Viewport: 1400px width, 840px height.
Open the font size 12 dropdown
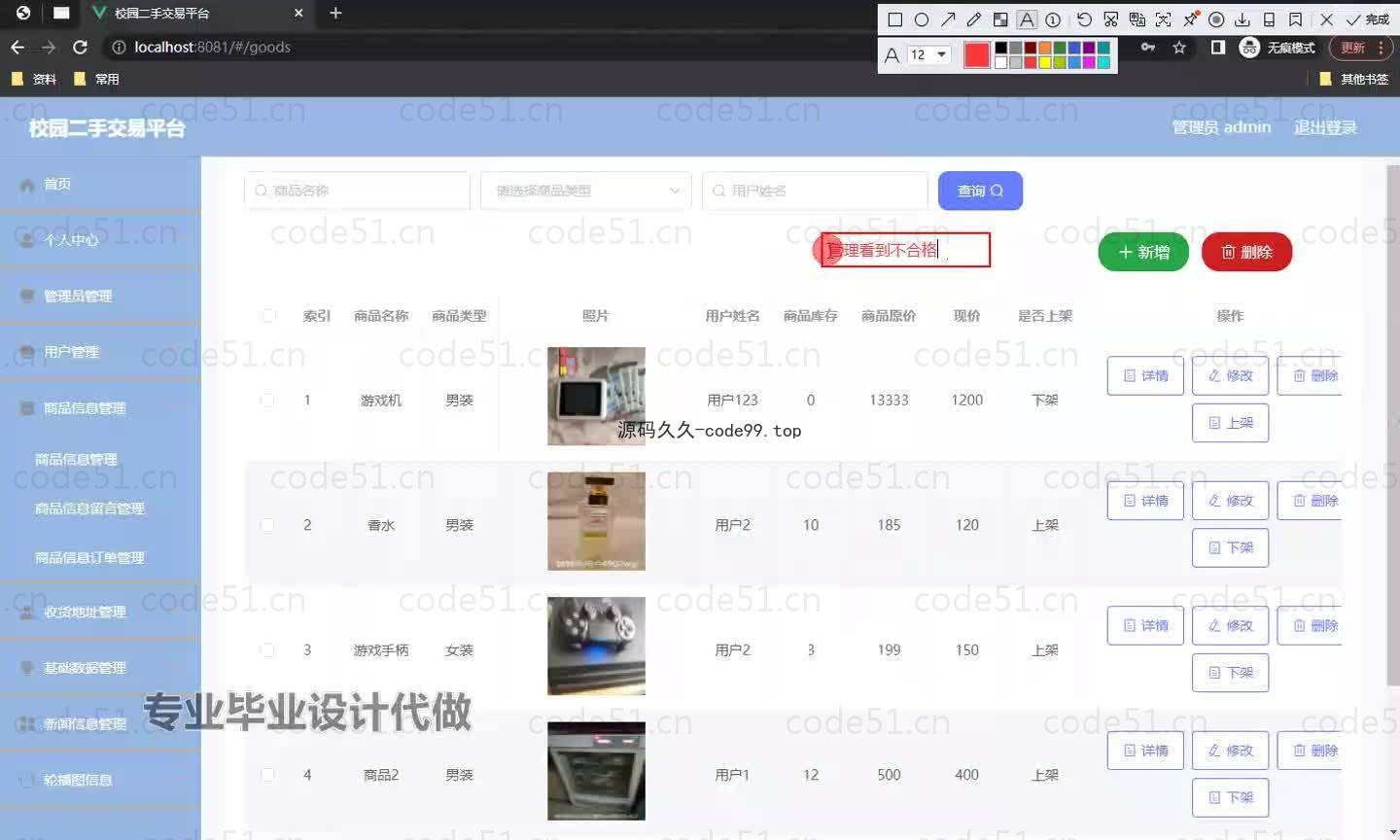pyautogui.click(x=928, y=54)
